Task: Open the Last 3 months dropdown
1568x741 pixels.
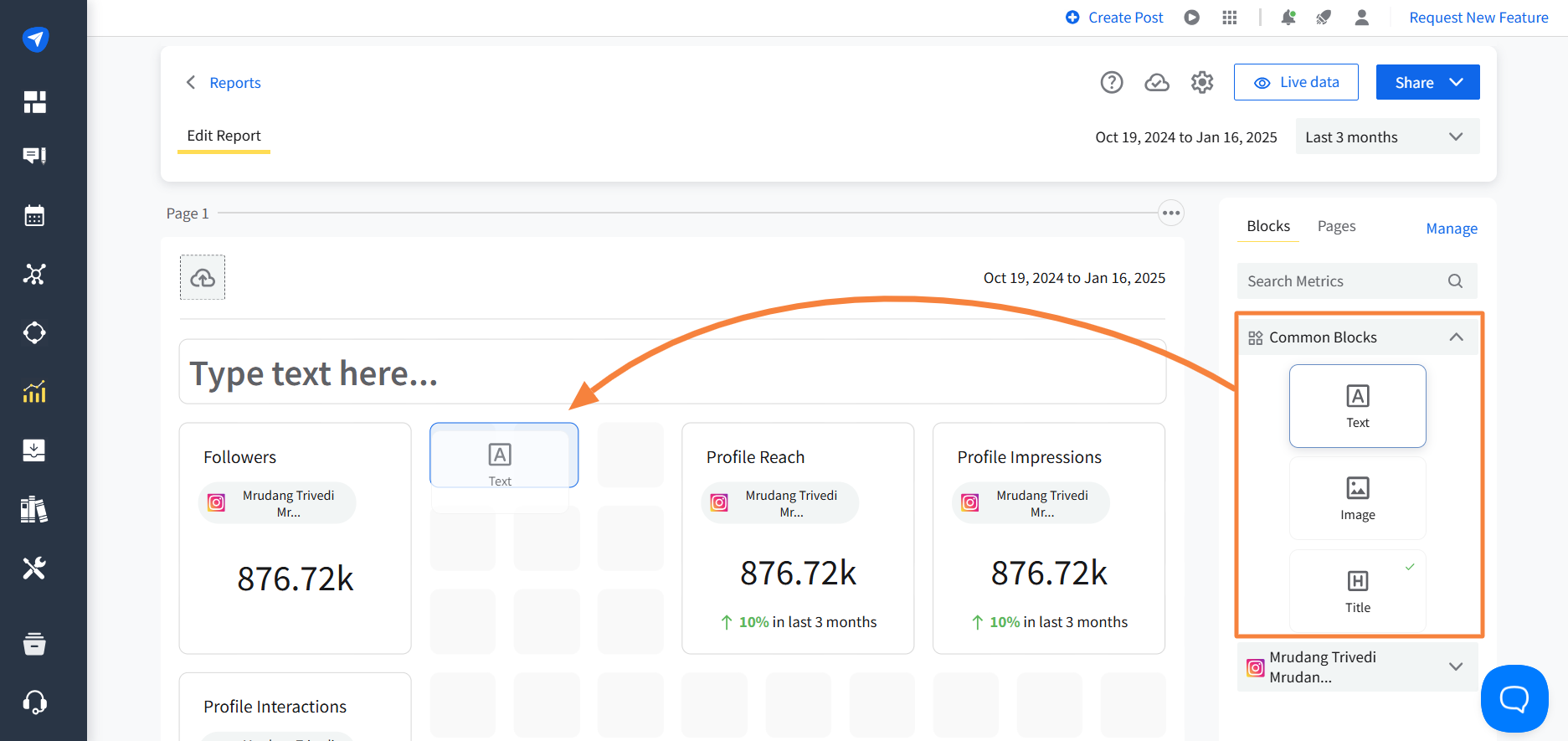Action: pyautogui.click(x=1386, y=136)
